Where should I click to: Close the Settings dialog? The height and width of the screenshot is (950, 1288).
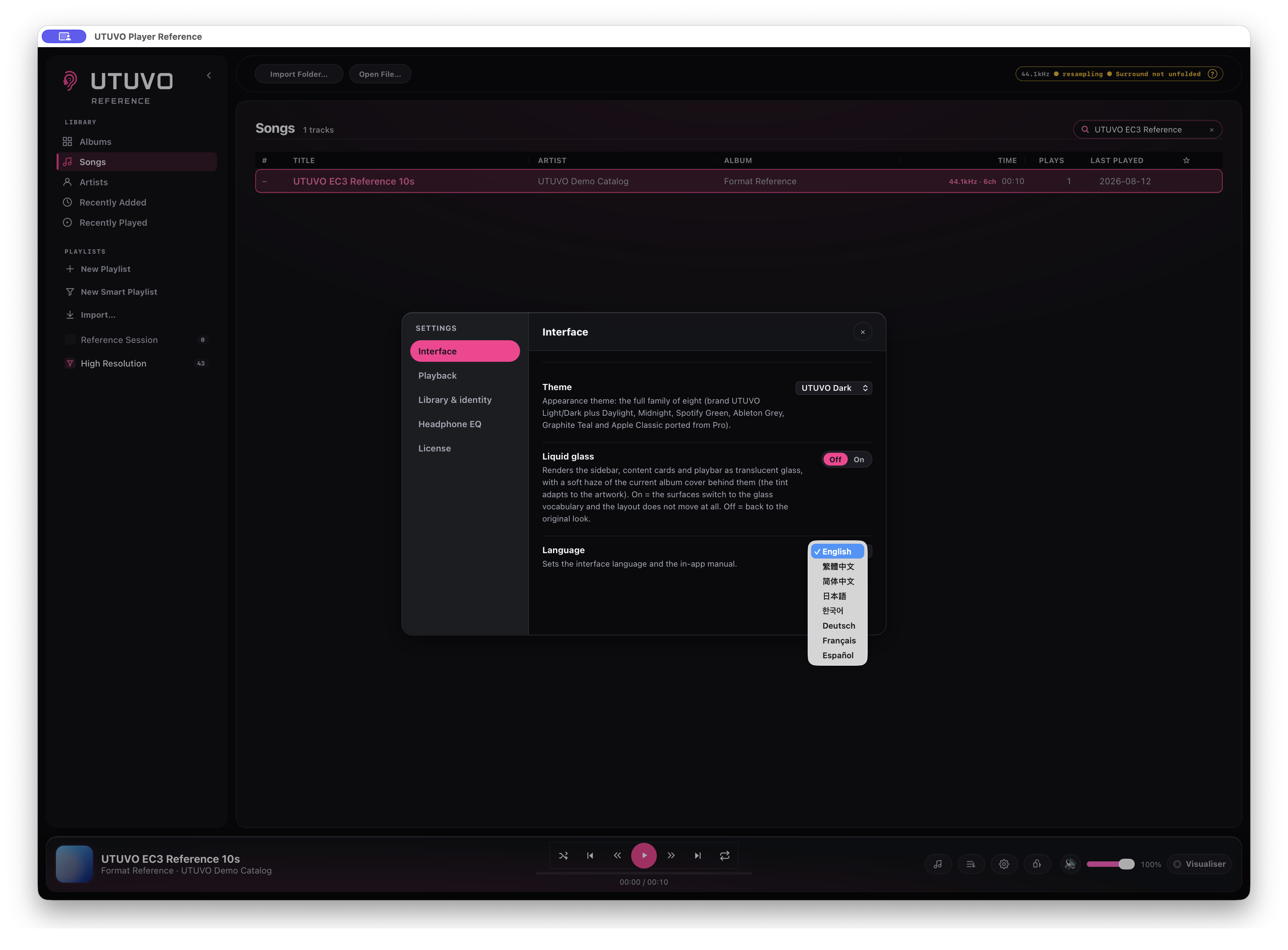[x=863, y=332]
